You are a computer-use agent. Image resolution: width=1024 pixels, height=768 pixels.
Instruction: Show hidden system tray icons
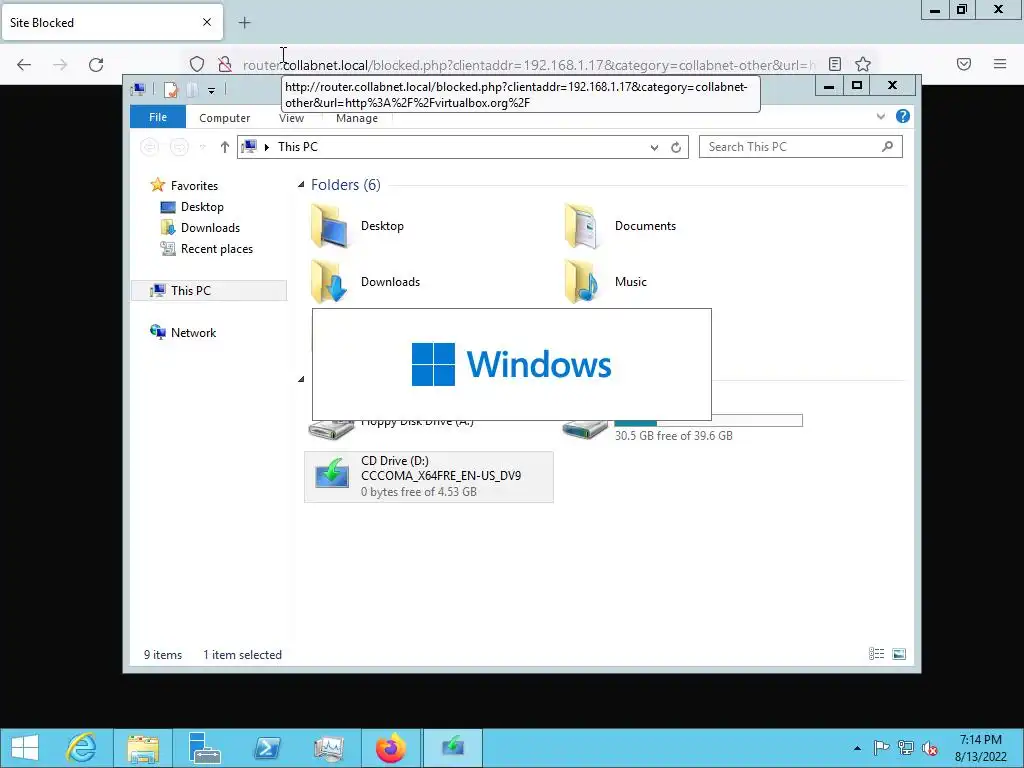tap(857, 748)
